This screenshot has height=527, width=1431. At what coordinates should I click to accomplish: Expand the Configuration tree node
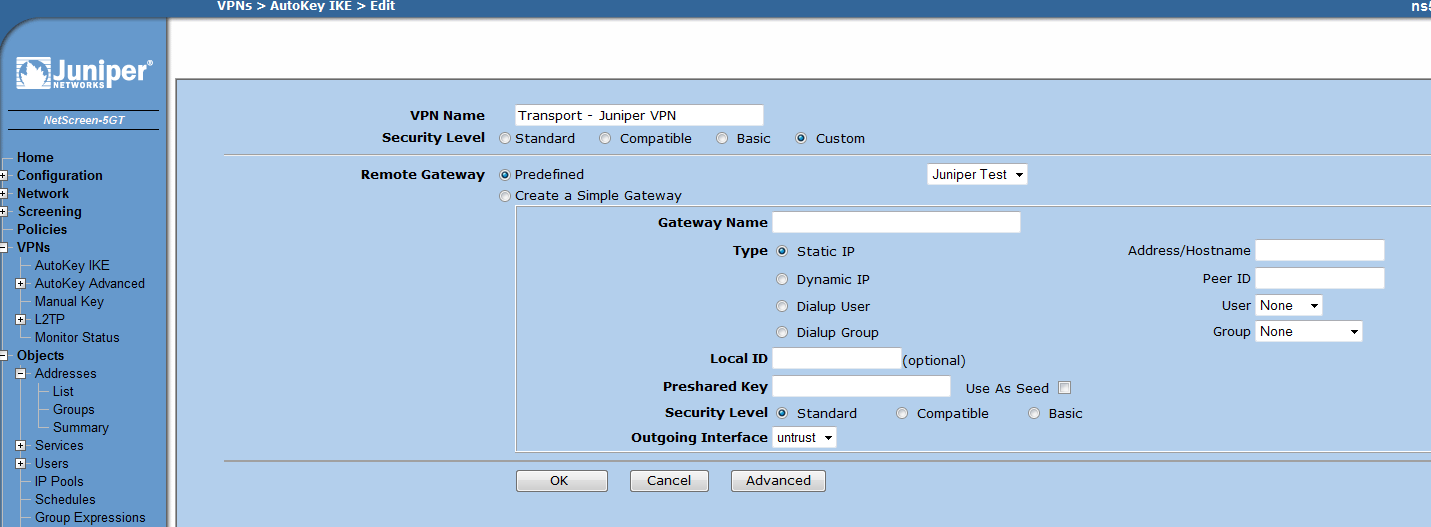[x=4, y=176]
